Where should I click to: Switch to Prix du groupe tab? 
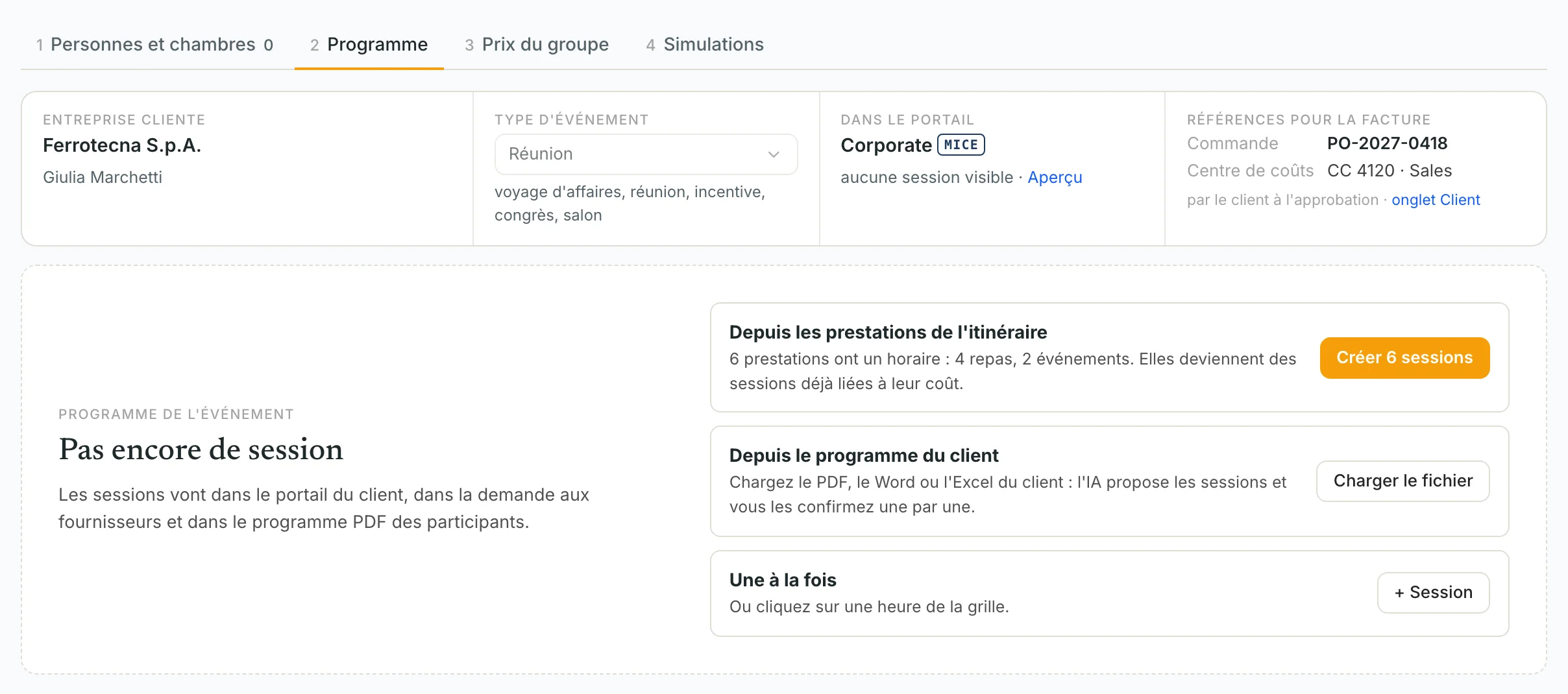(537, 44)
